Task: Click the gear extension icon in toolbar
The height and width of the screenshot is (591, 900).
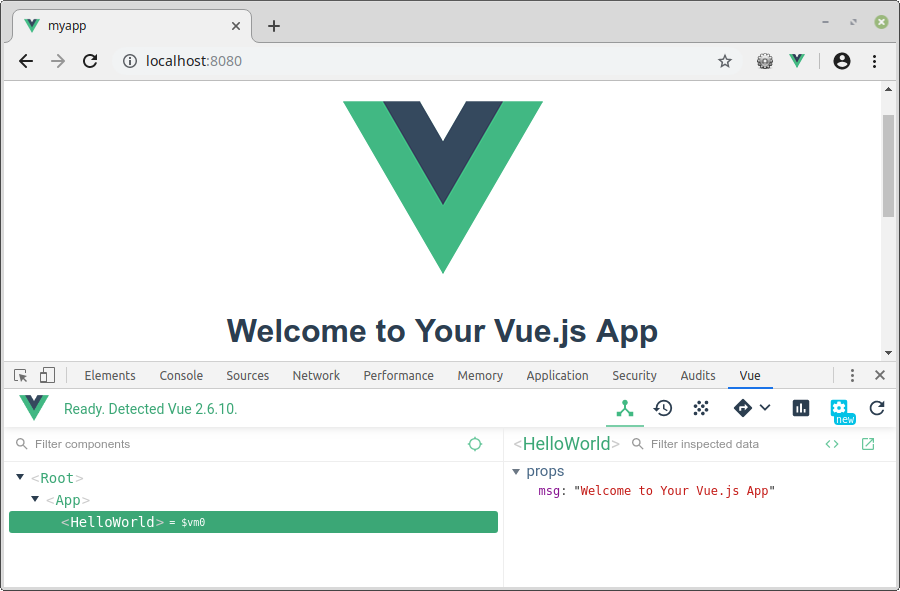Action: click(765, 61)
